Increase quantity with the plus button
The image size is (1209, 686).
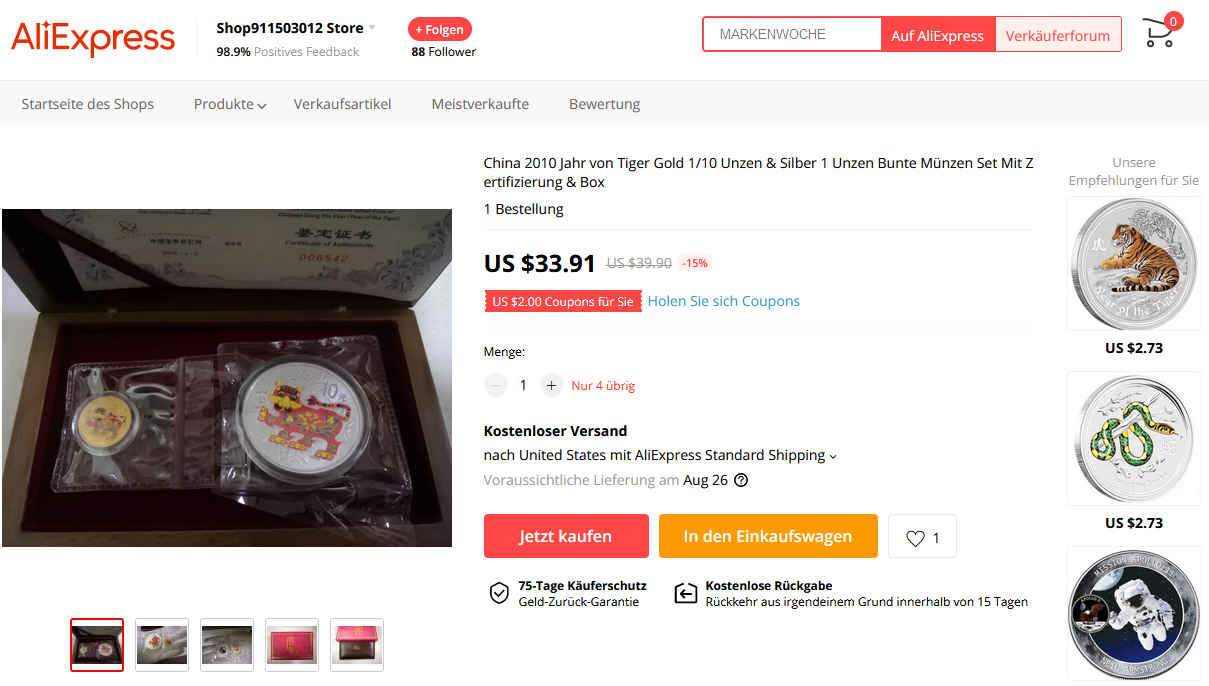[x=551, y=385]
